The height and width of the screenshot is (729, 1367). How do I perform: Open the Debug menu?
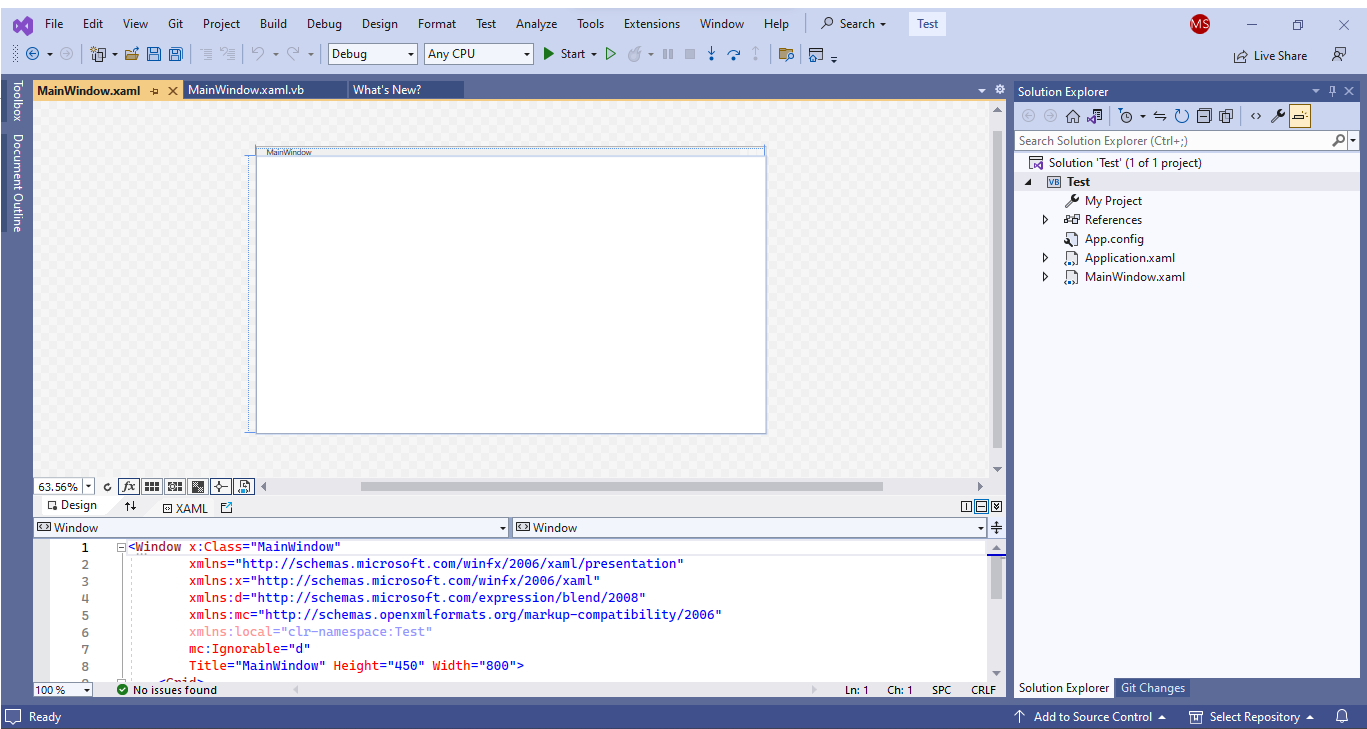click(x=324, y=24)
